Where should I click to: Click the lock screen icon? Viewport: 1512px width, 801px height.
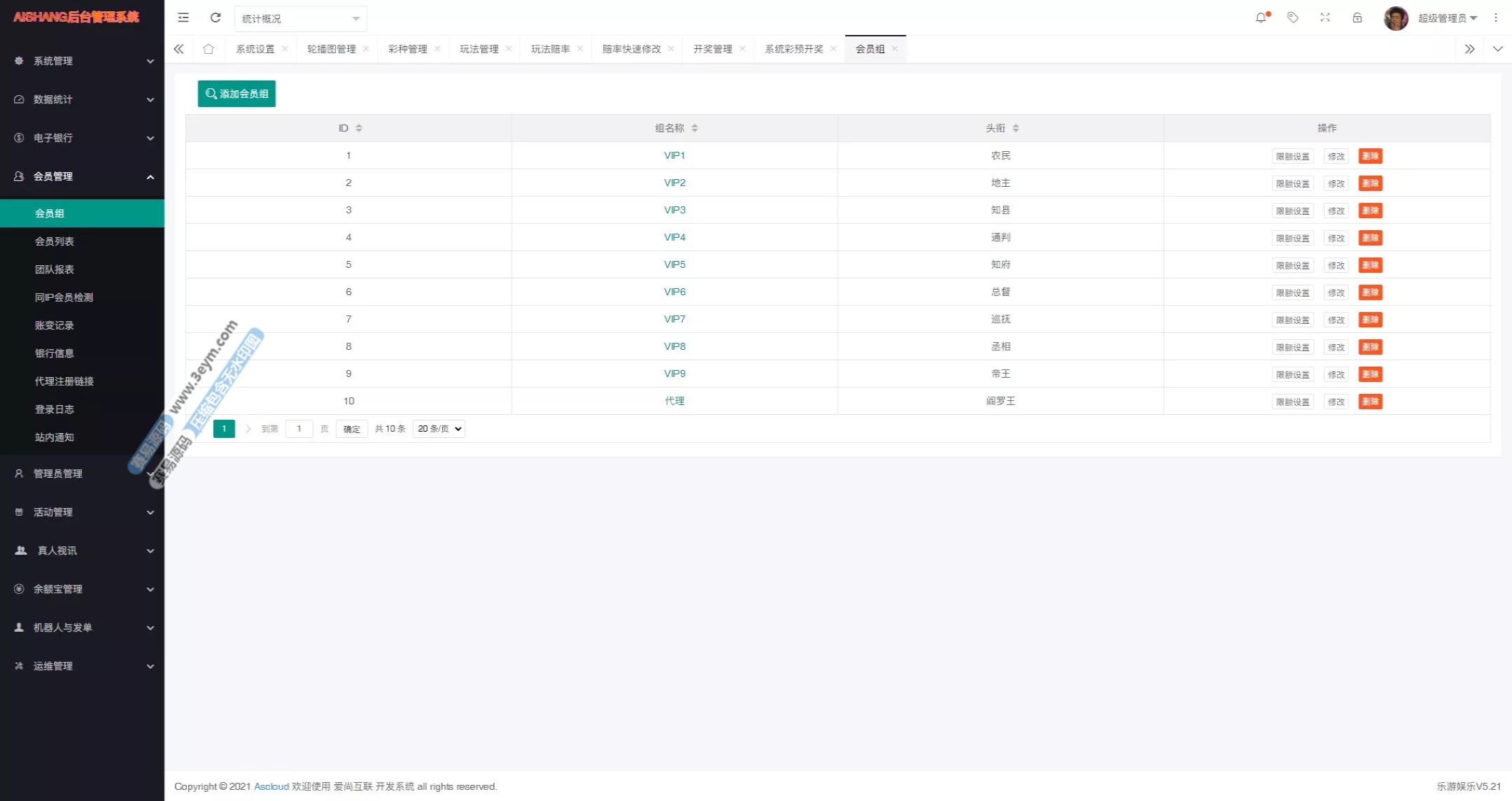1357,18
